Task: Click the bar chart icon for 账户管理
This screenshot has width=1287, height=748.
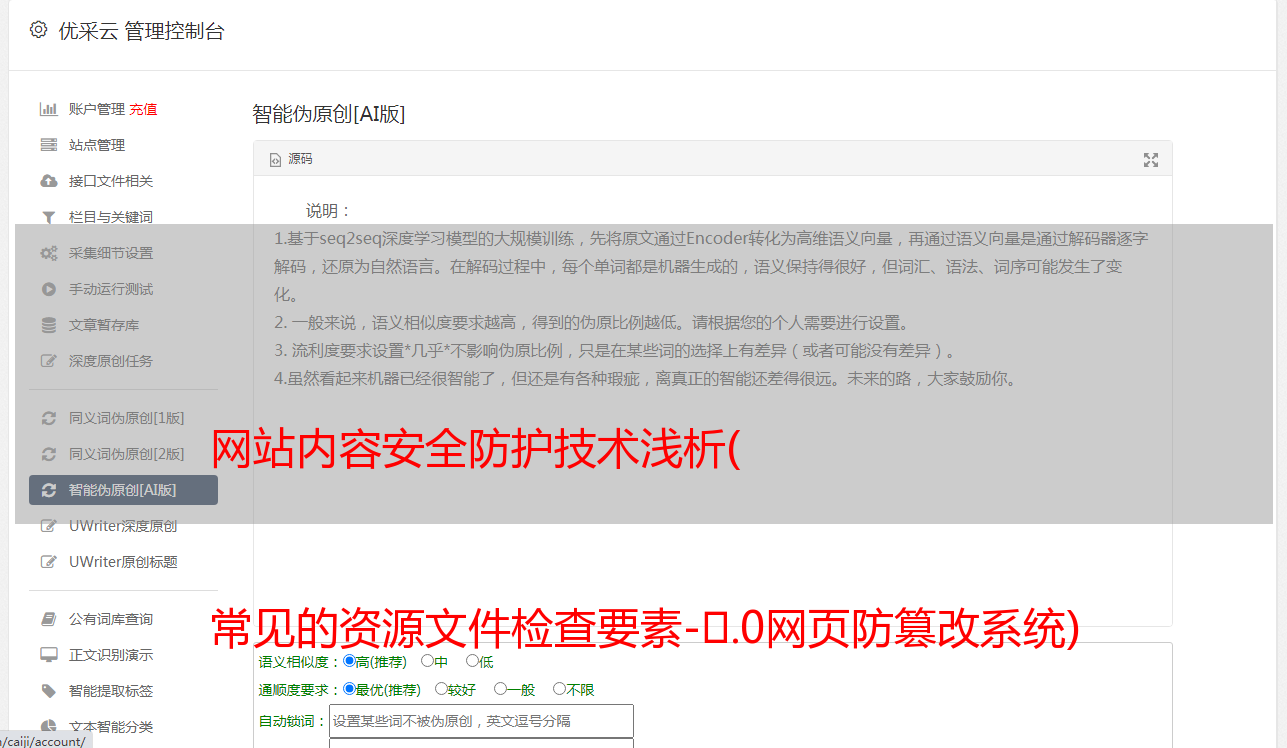Action: 48,109
